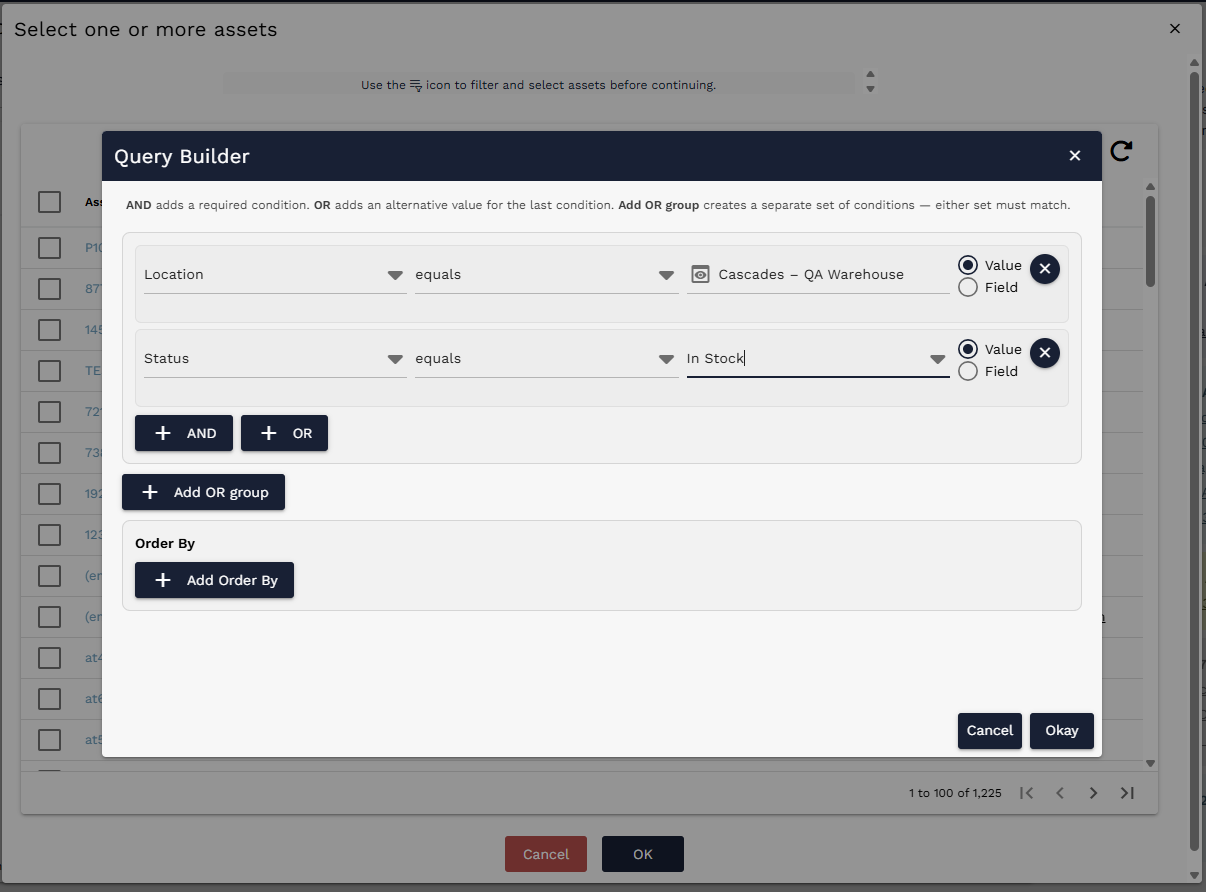Select Value radio for the Location condition

click(x=968, y=265)
